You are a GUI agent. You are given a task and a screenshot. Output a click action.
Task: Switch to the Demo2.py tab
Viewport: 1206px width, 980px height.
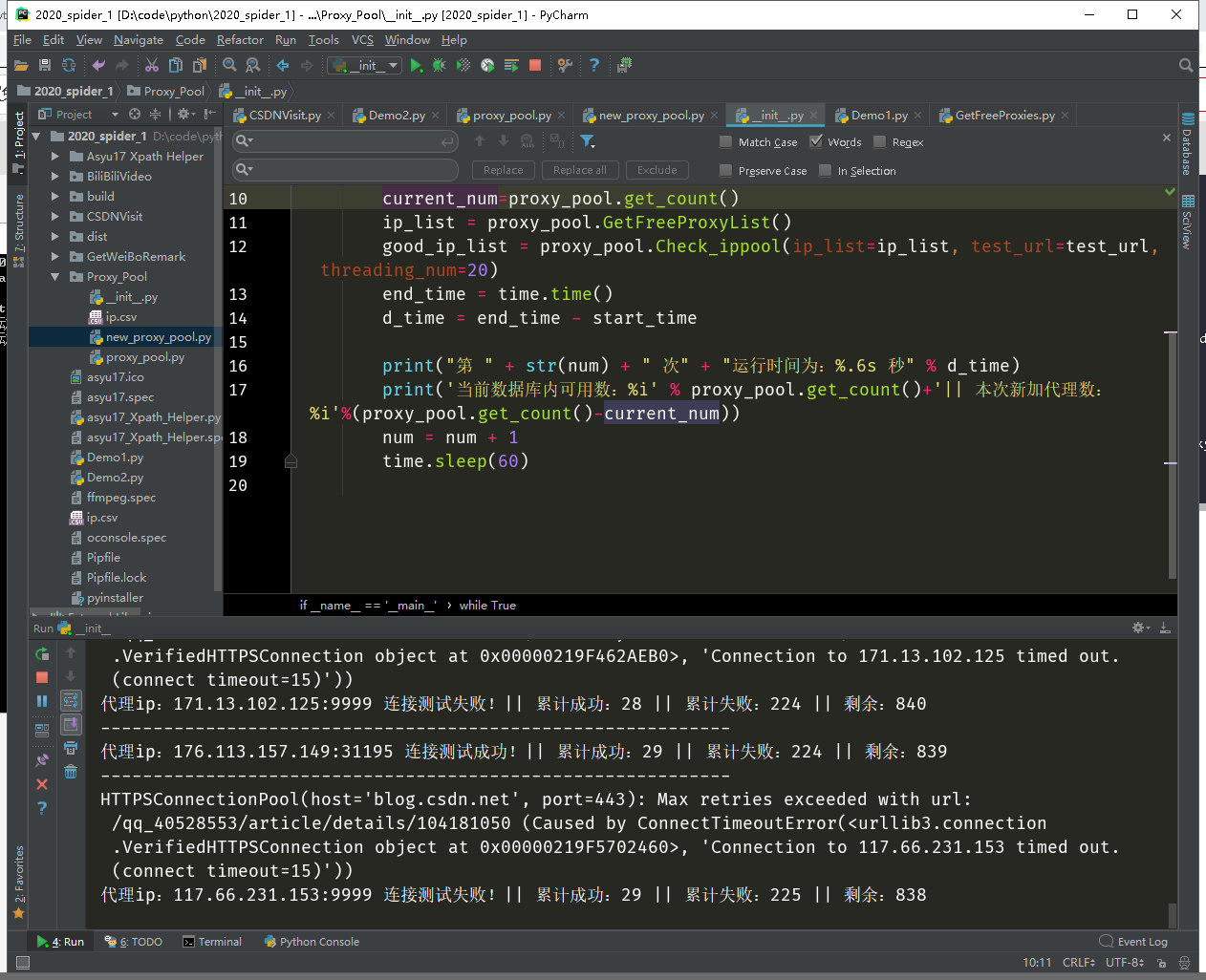coord(397,116)
